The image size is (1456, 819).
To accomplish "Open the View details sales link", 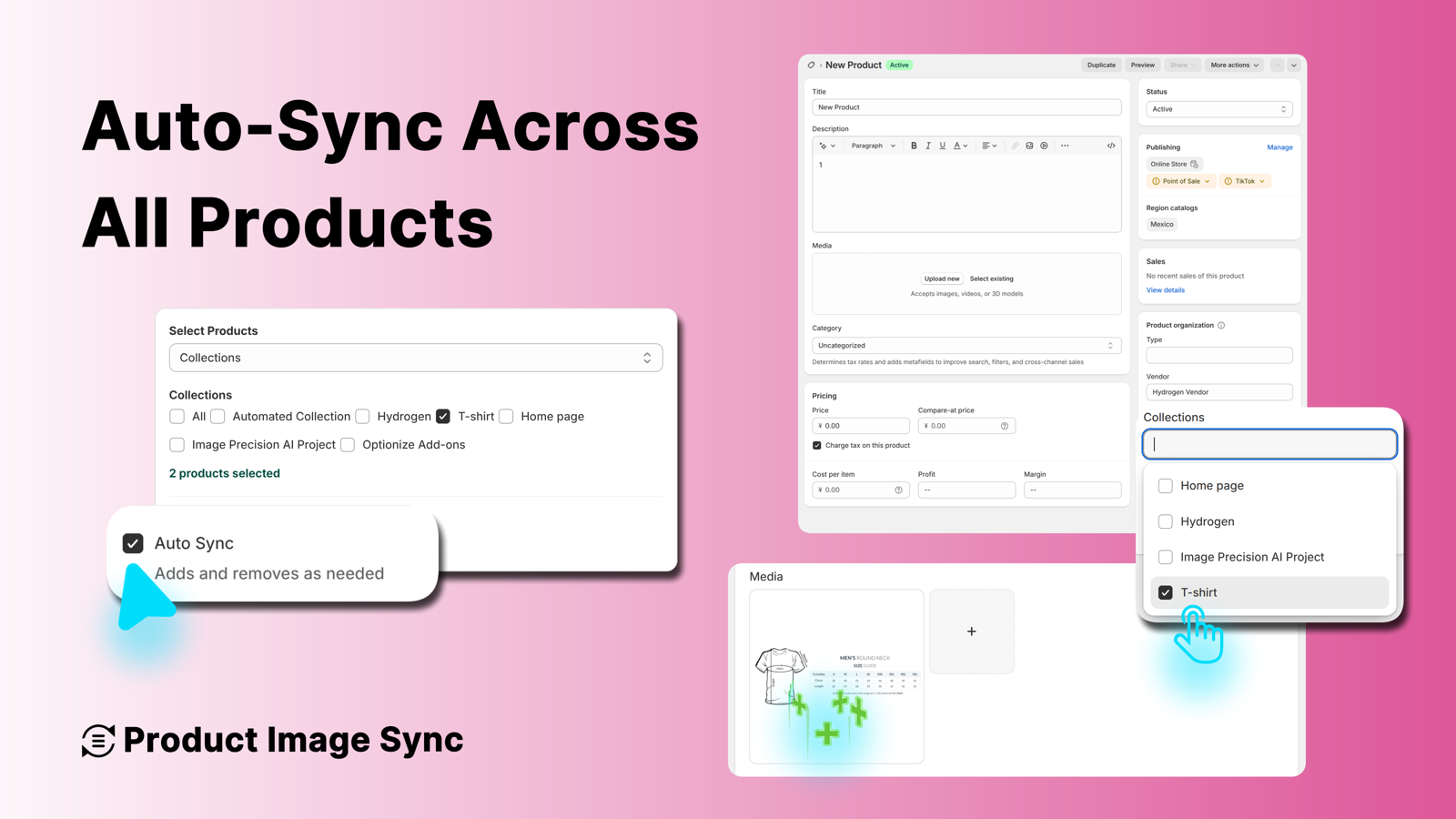I will 1165,290.
